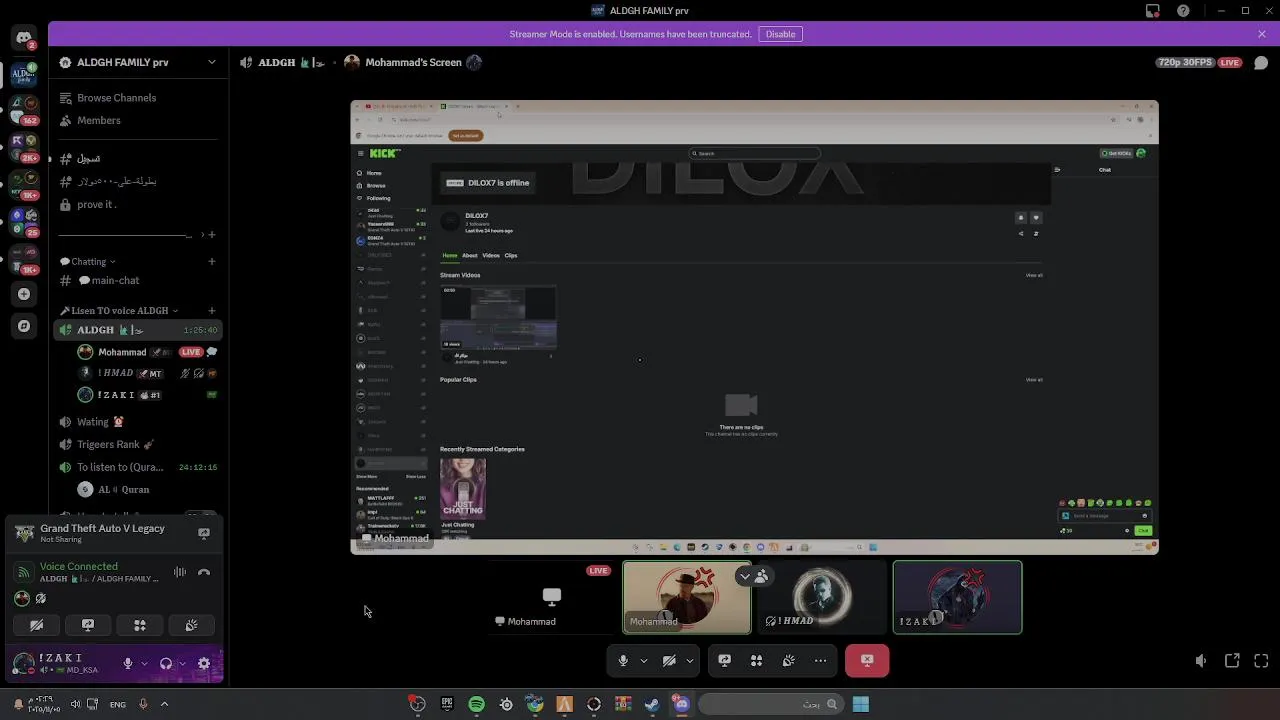Viewport: 1280px width, 720px height.
Task: Join the Wating voice channel
Action: coord(137,422)
